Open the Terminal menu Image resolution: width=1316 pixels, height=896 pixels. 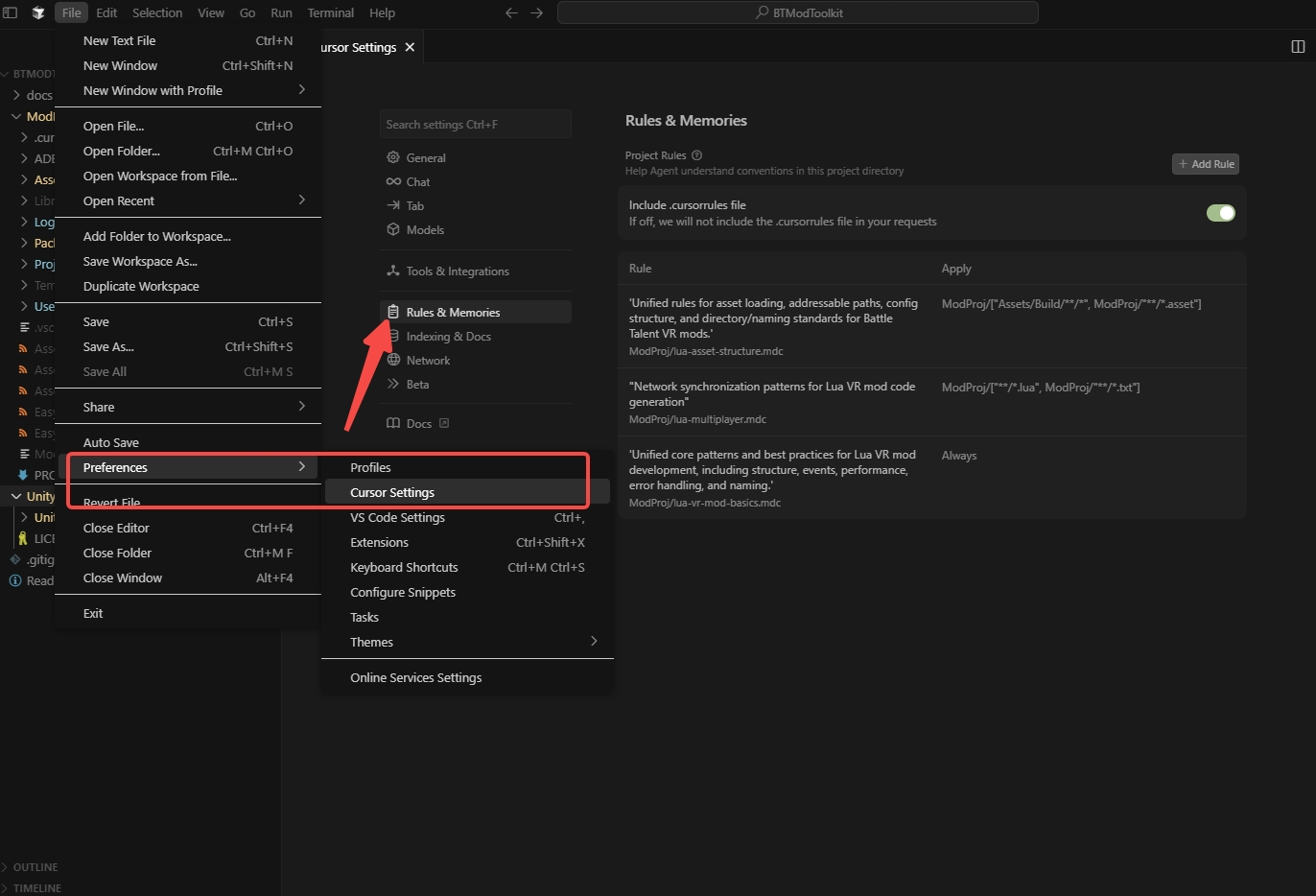(331, 12)
